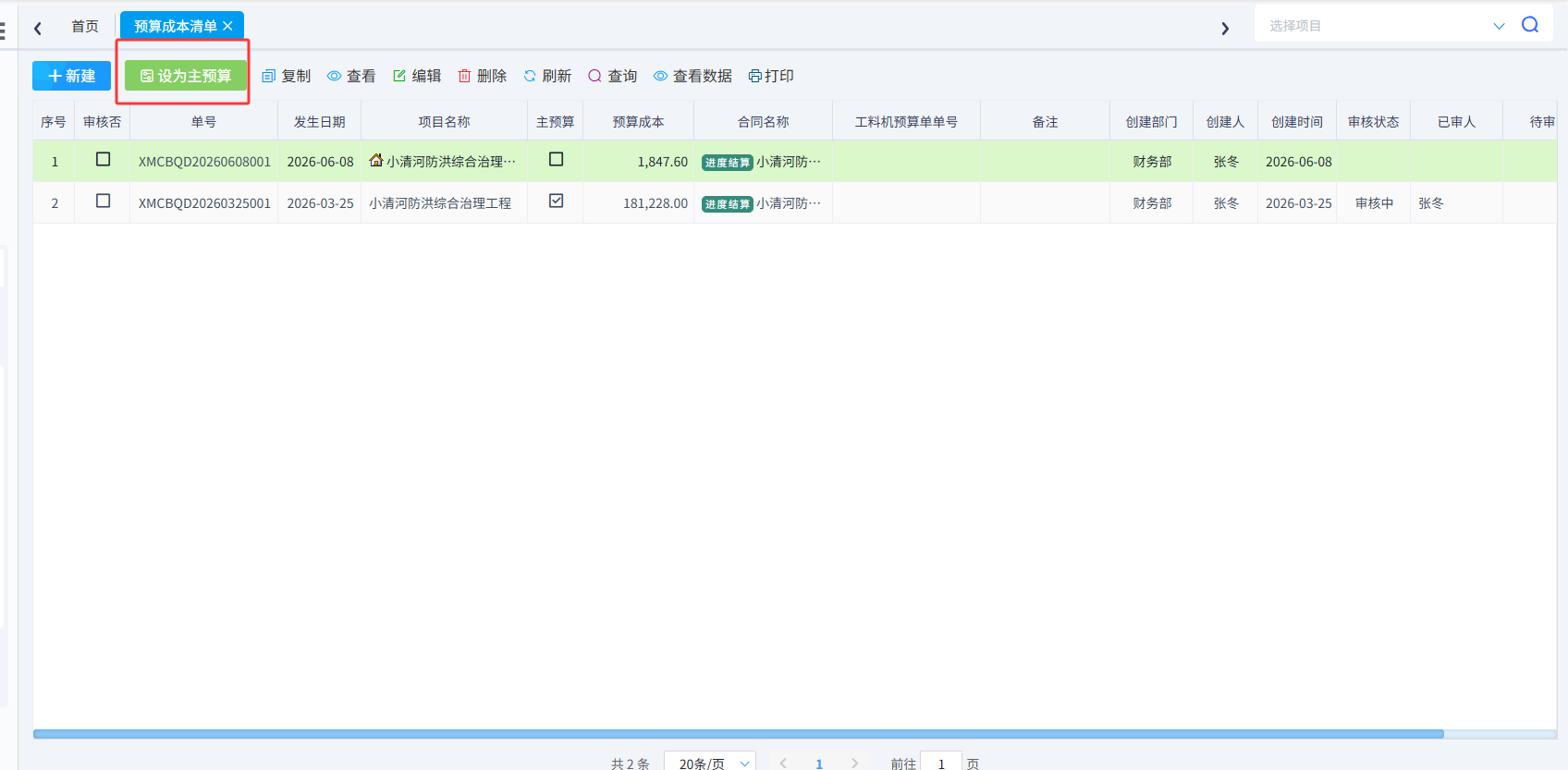Viewport: 1568px width, 770px height.
Task: Toggle 主预算 checkbox for XMCBQD20260325001
Action: tap(556, 201)
